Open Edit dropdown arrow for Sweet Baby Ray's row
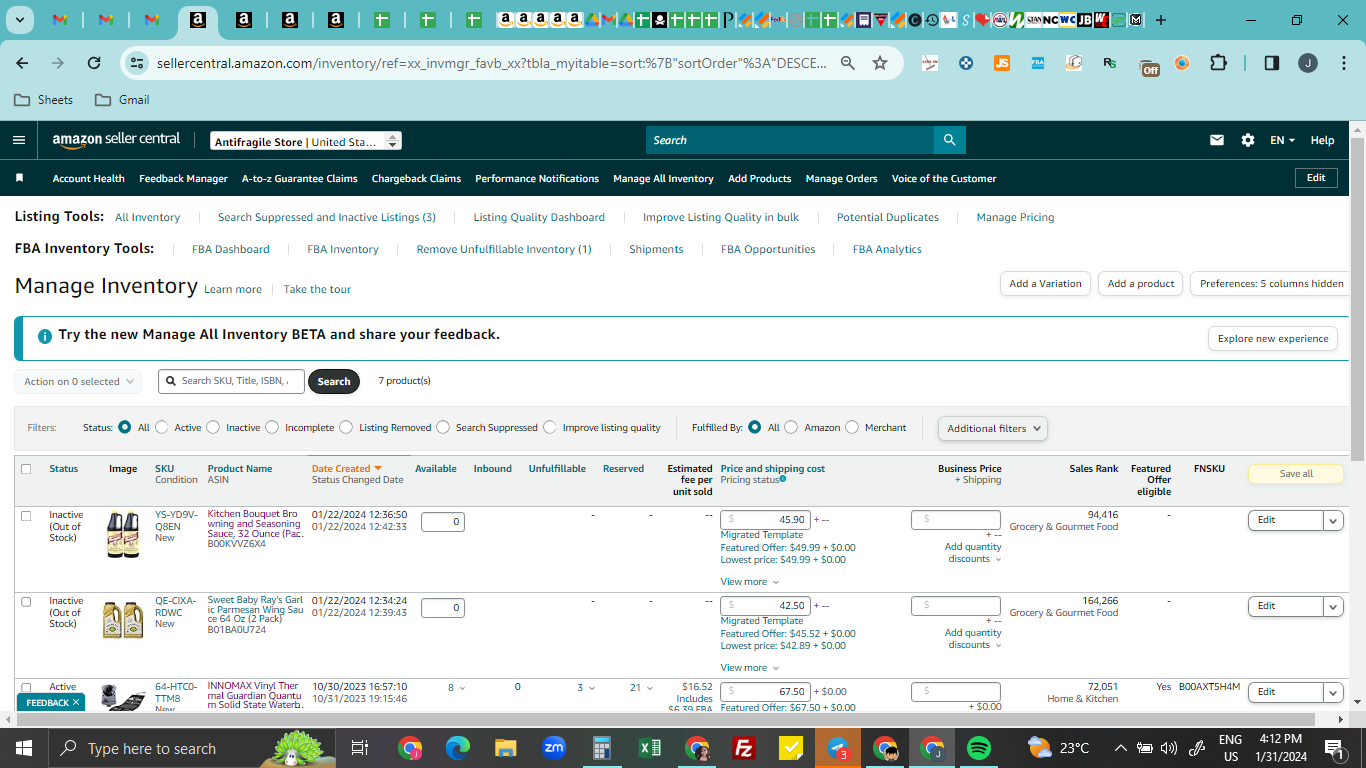1366x768 pixels. pyautogui.click(x=1333, y=606)
